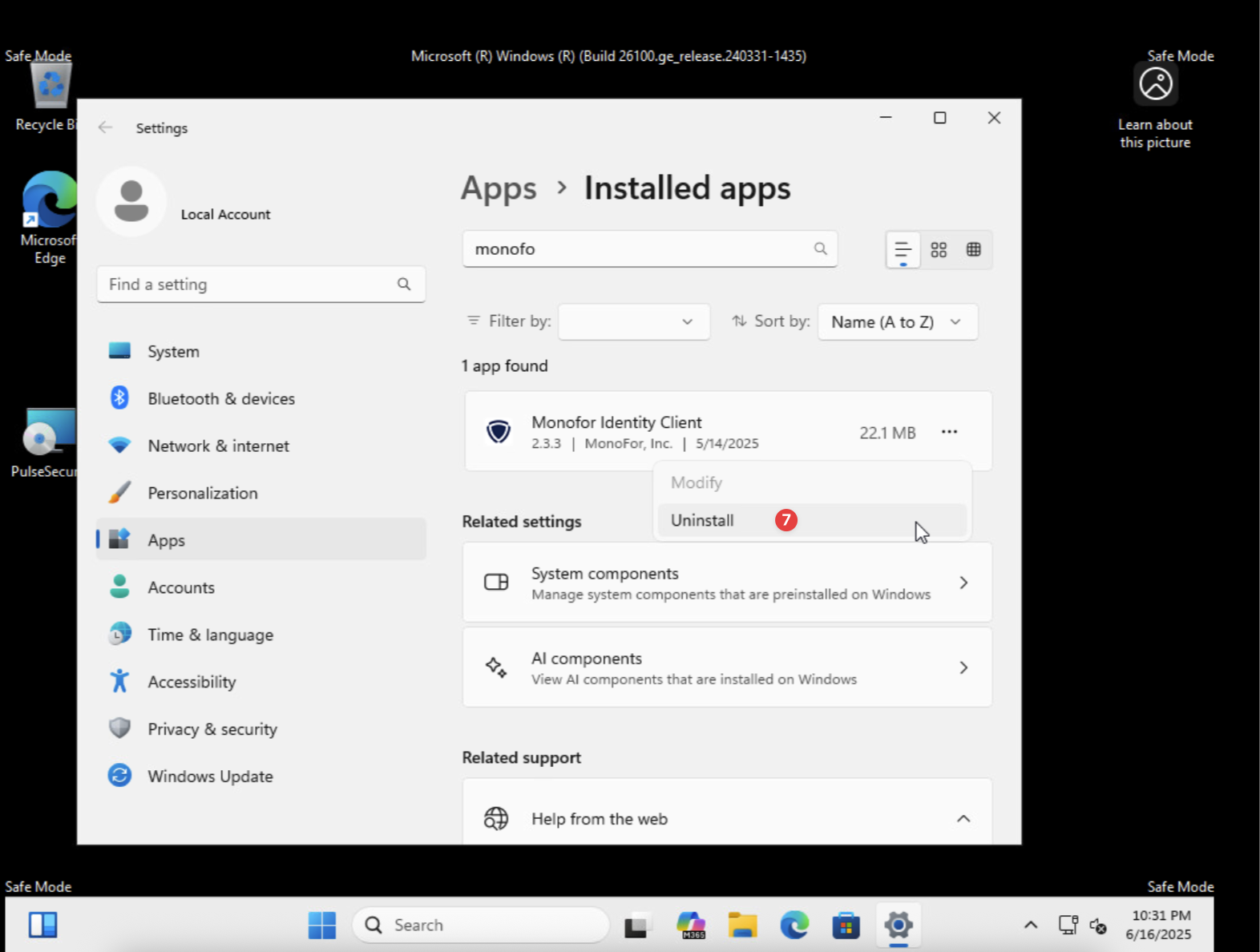Select Modify in the context menu
Screen dimensions: 1260x952
(x=697, y=483)
